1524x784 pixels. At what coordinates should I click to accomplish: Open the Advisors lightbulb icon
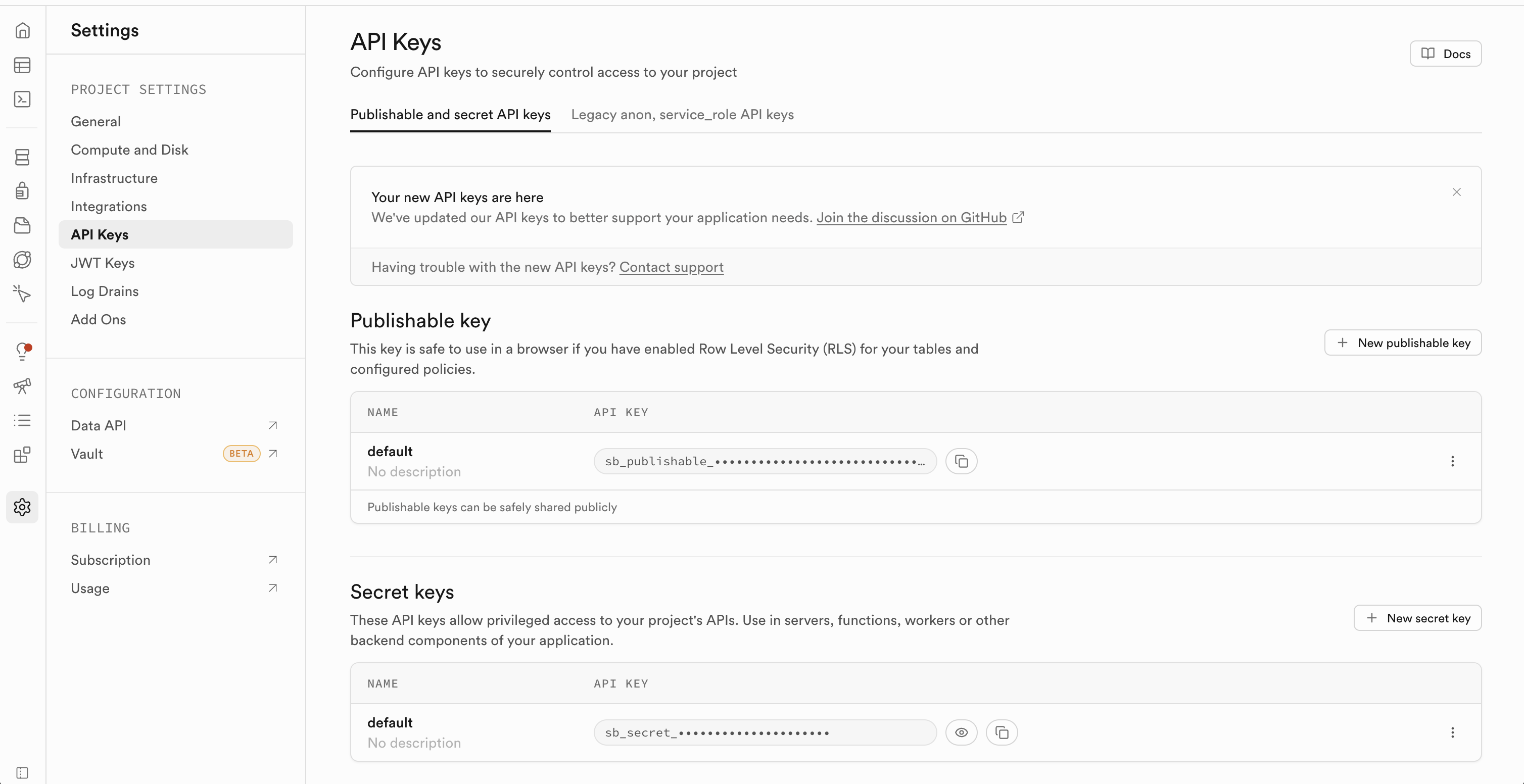pos(22,351)
